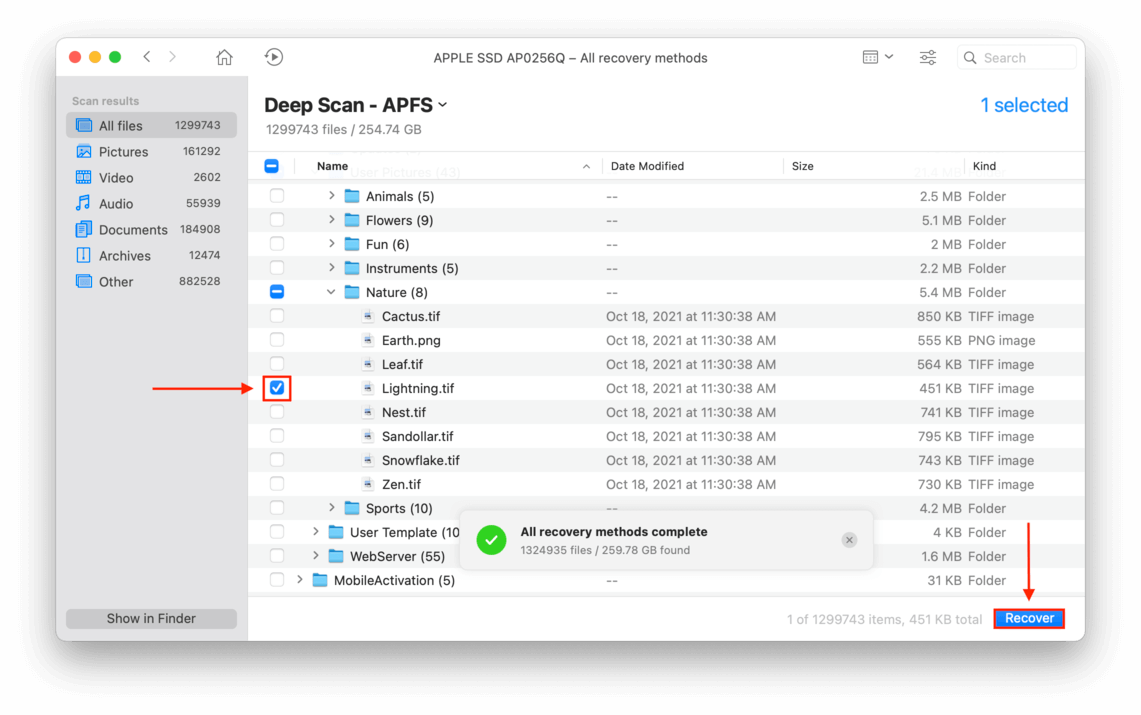Select the Sandollar.tif file row
Viewport: 1141px width, 715px height.
point(666,436)
